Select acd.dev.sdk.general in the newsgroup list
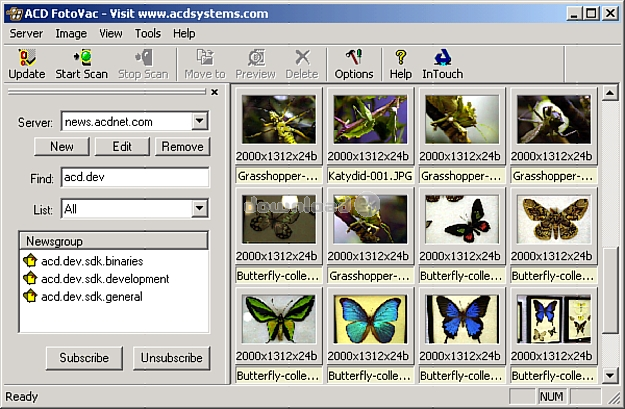Screen dimensions: 625x409 pos(92,296)
